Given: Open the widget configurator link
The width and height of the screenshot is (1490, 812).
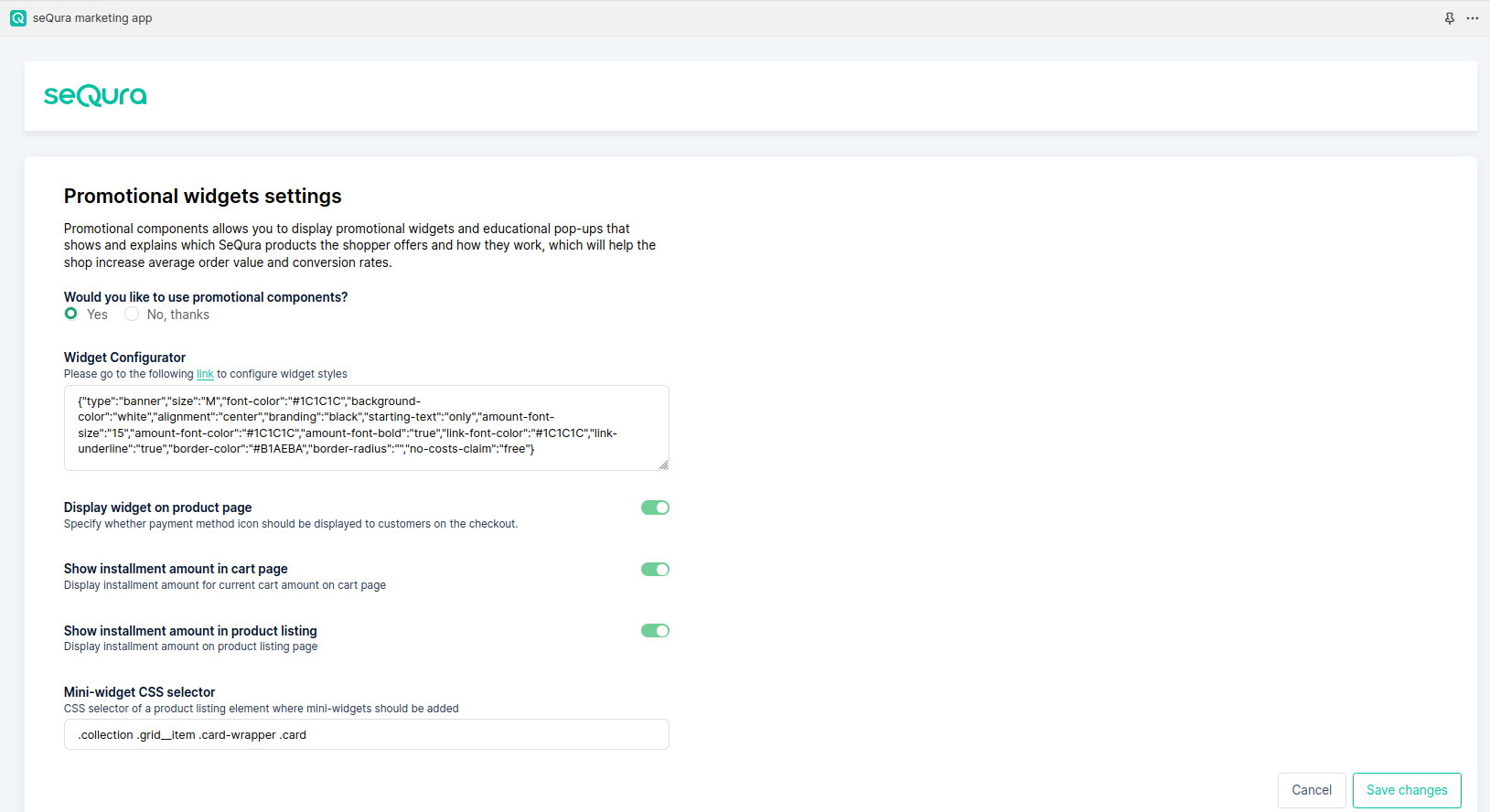Looking at the screenshot, I should click(x=205, y=374).
